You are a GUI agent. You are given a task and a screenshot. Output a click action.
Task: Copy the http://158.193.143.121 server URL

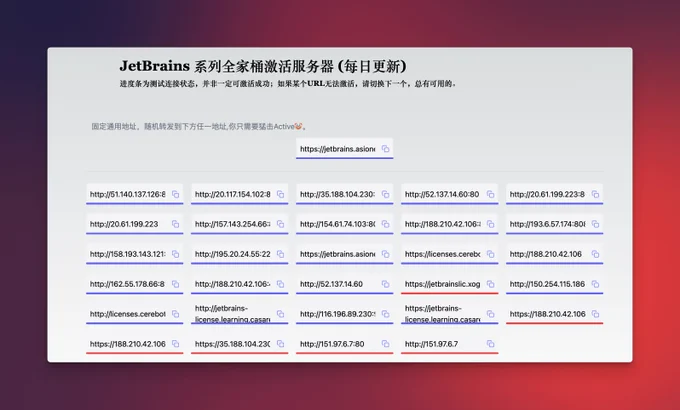176,254
